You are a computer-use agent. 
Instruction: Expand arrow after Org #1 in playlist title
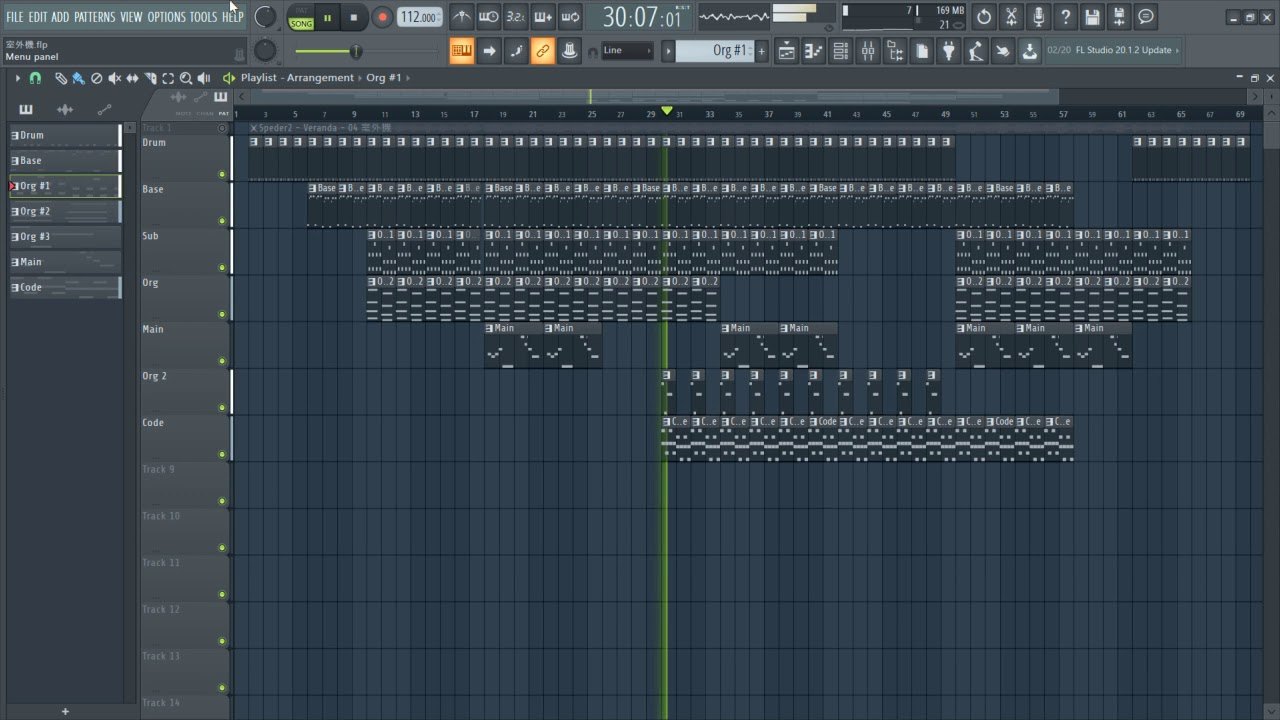click(407, 78)
